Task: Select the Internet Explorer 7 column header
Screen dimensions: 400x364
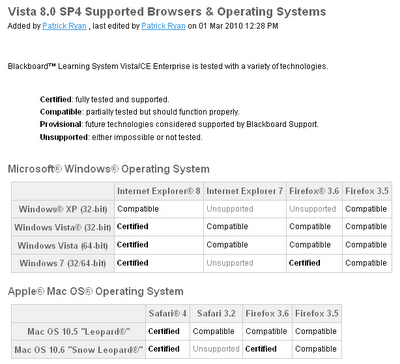Action: point(245,191)
